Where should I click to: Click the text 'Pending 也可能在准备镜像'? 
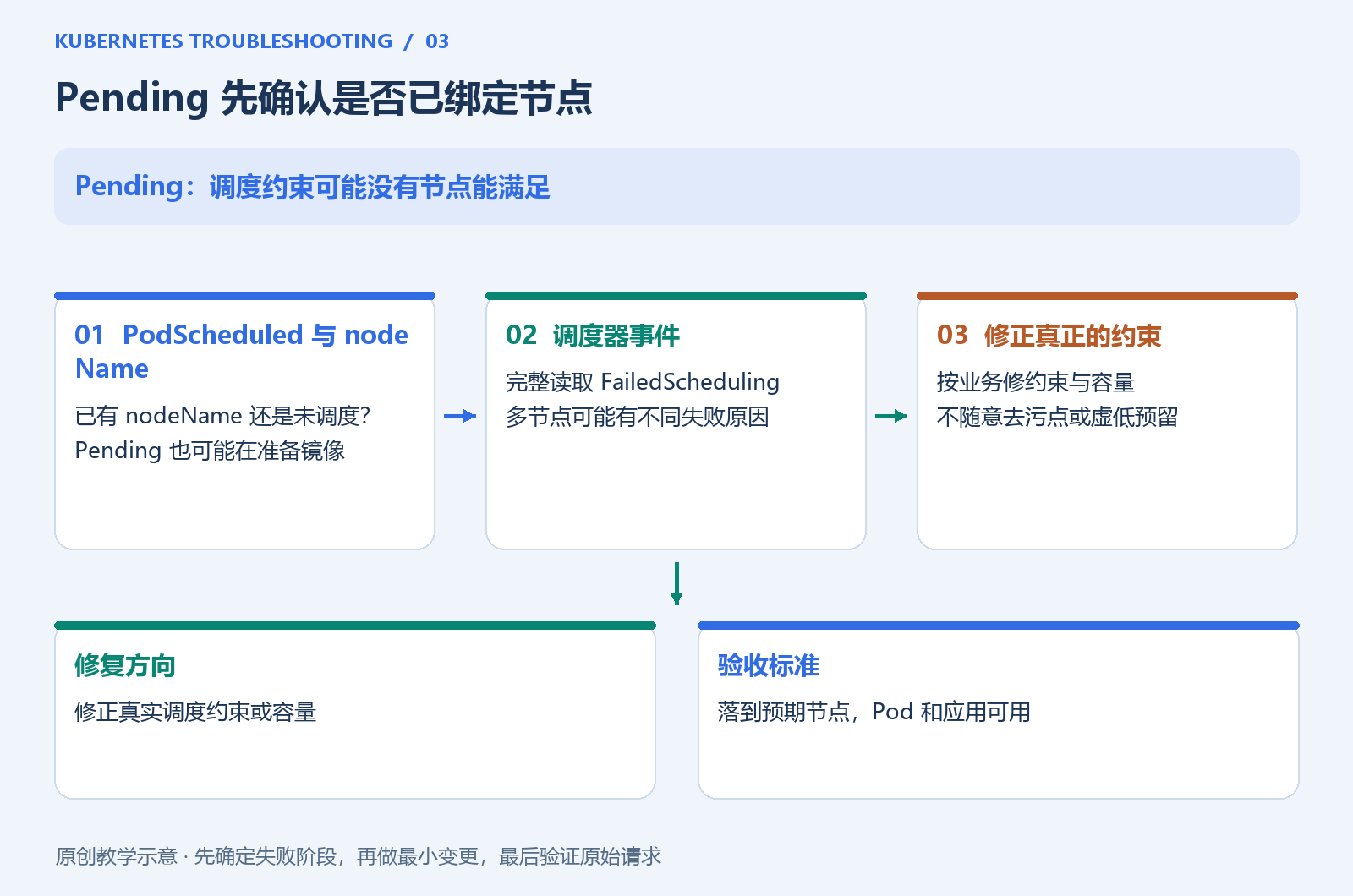point(211,451)
